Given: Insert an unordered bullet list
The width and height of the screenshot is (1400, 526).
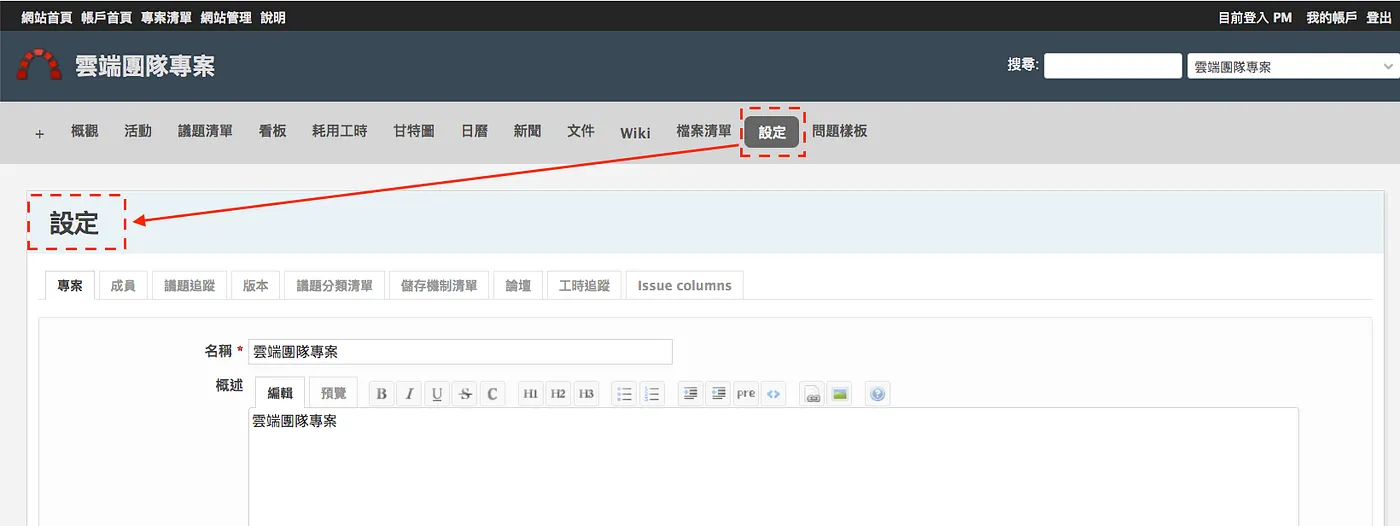Looking at the screenshot, I should (624, 394).
